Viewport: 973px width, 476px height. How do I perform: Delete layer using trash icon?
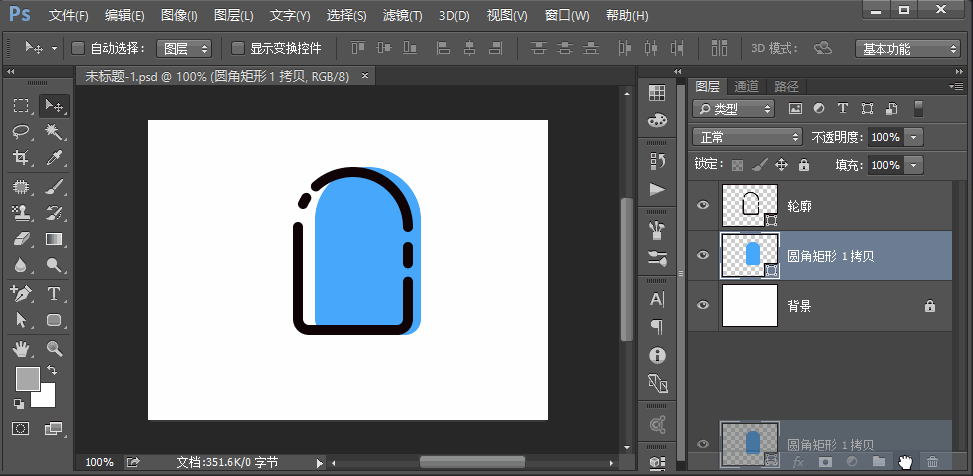932,461
